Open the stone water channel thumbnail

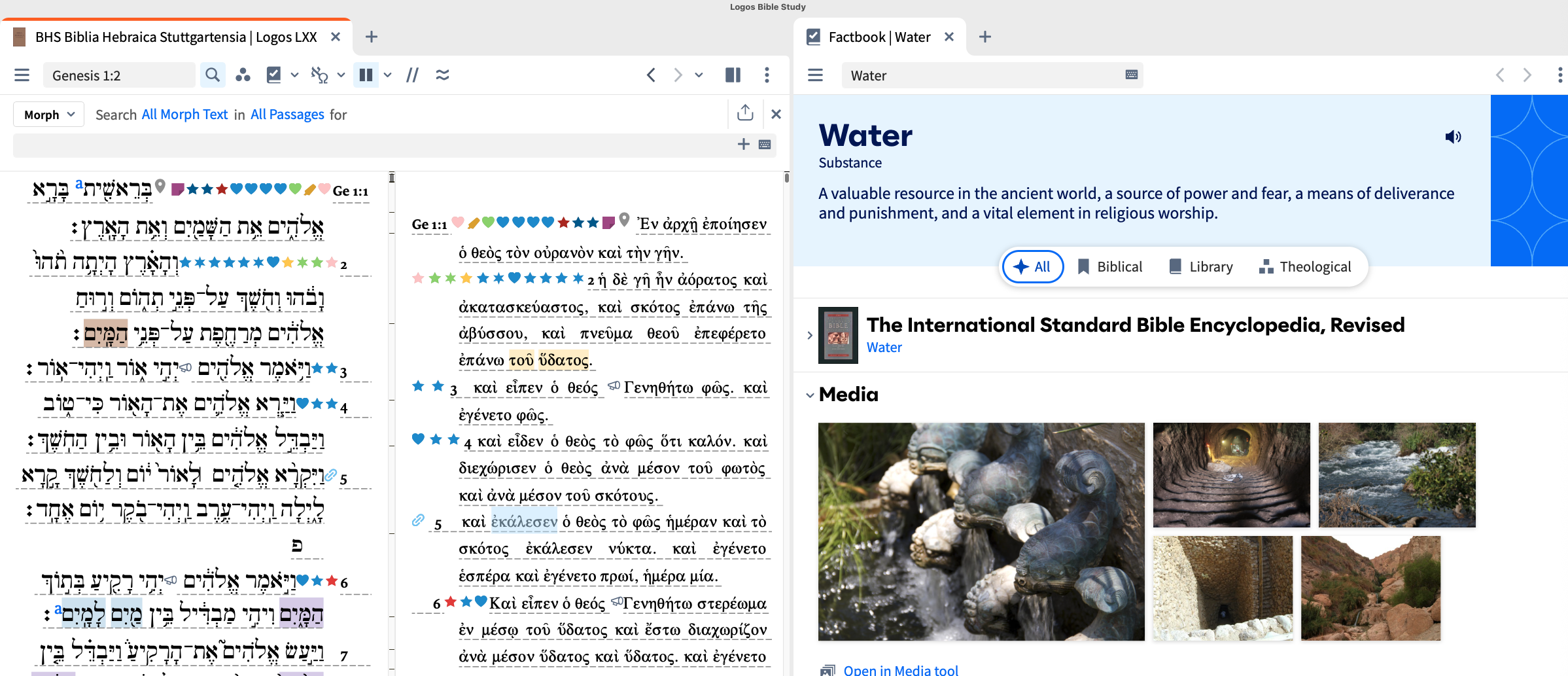click(x=1223, y=588)
